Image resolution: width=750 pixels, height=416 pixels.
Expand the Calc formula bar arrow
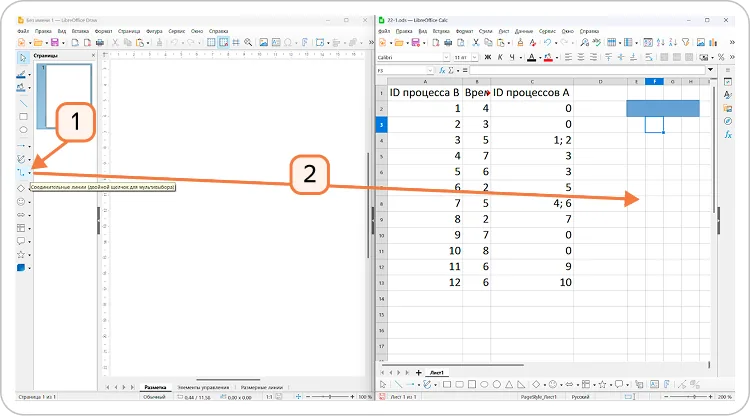tap(711, 70)
